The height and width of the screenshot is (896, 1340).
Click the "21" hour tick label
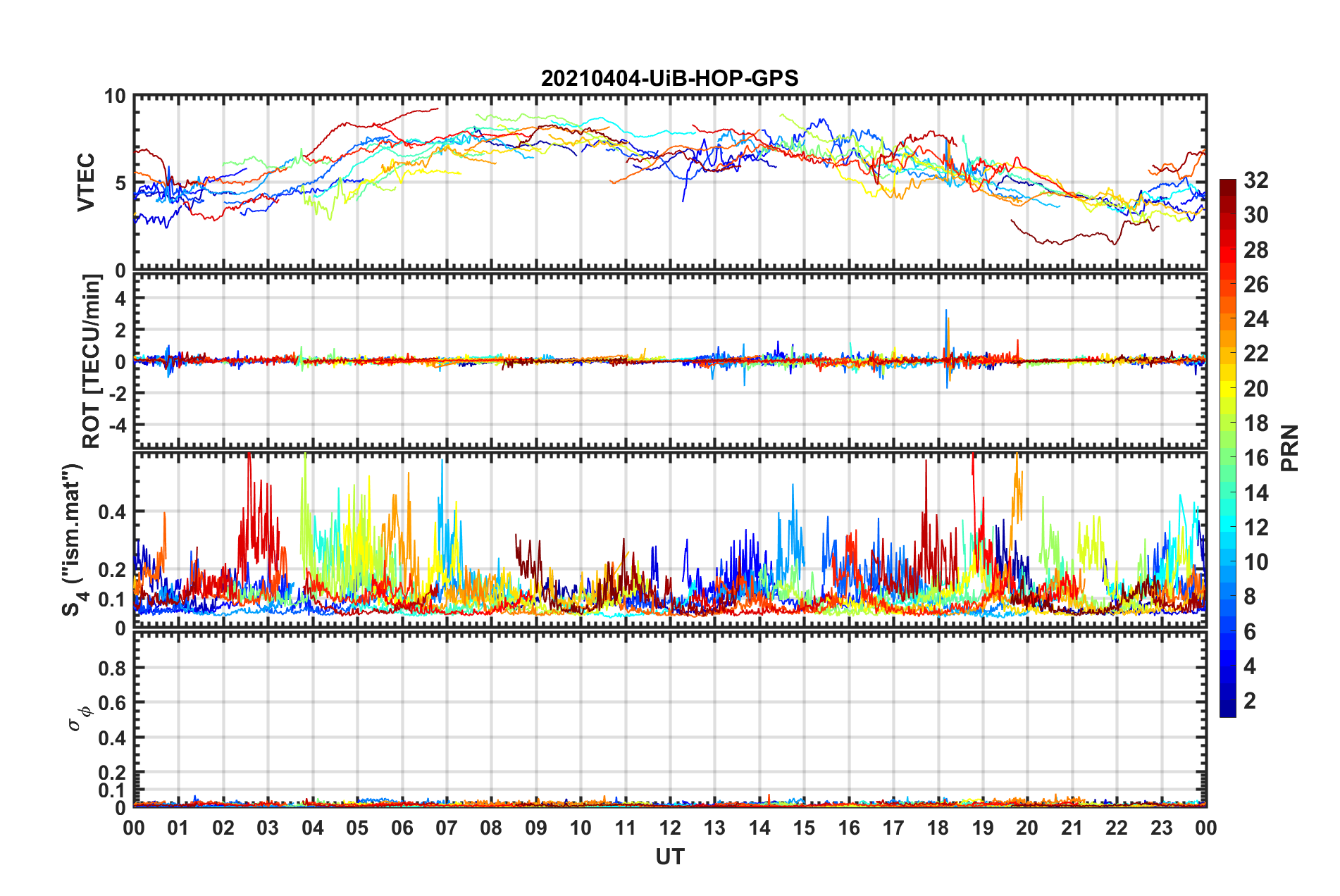1072,828
